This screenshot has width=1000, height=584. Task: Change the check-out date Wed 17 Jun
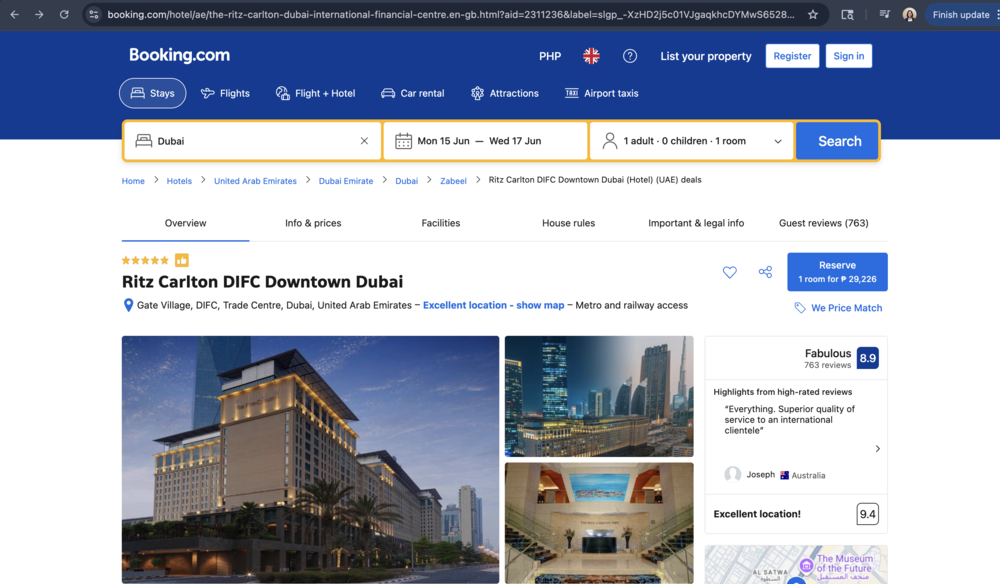tap(515, 141)
